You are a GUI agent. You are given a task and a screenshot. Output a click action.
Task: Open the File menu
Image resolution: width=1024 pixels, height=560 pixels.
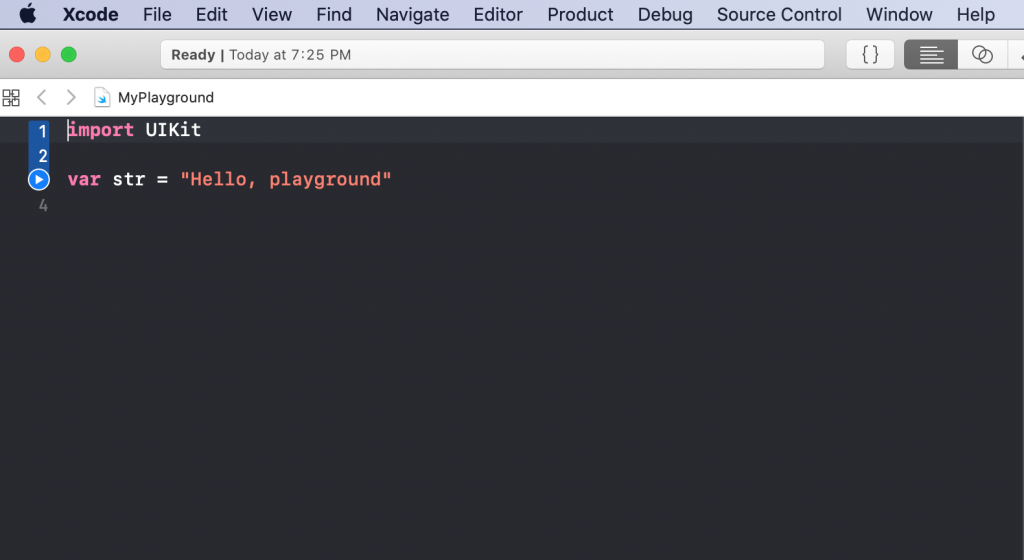point(157,14)
